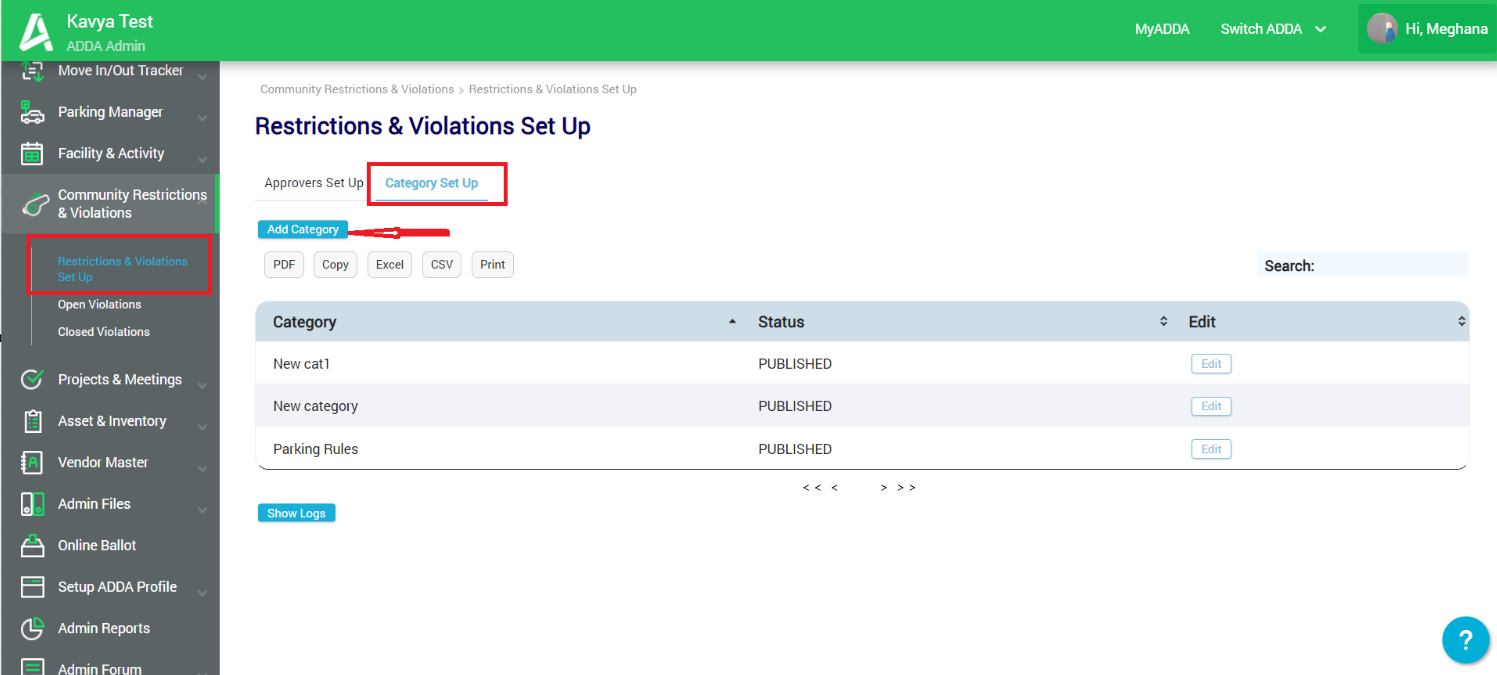Open the help question mark bubble

tap(1466, 639)
